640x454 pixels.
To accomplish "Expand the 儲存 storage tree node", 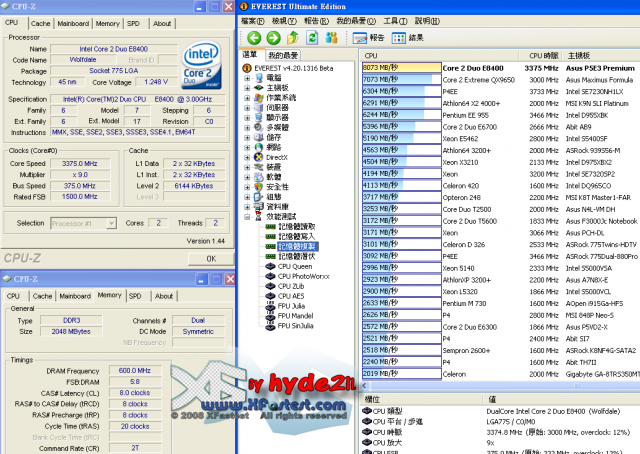I will (247, 138).
